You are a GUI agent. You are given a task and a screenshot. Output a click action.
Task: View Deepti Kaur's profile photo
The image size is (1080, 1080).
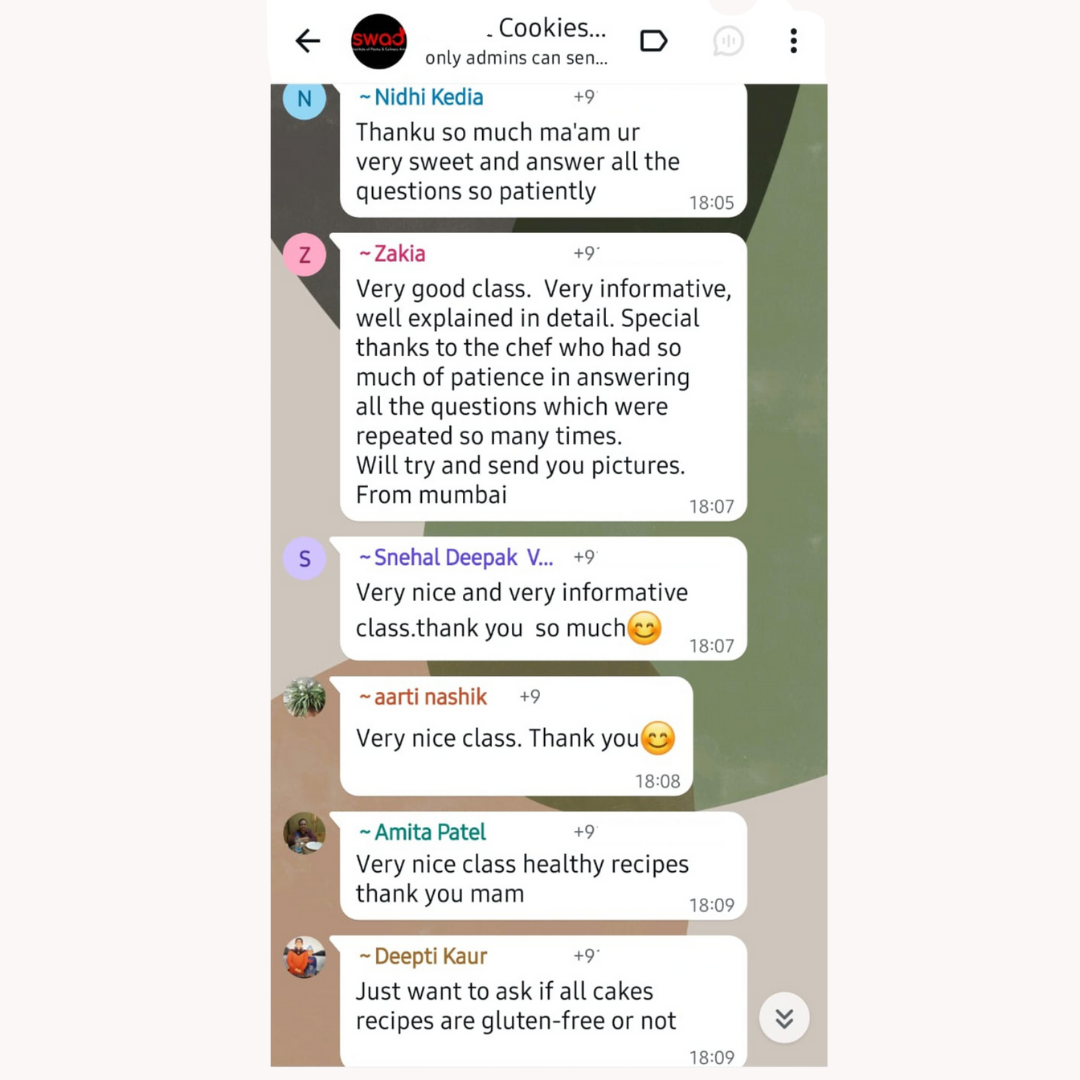tap(304, 957)
